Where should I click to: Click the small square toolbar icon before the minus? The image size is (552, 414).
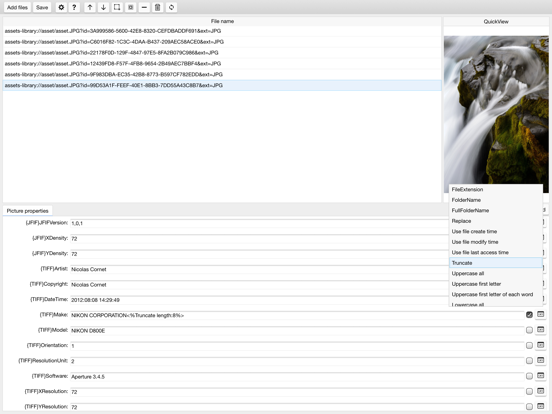(131, 7)
